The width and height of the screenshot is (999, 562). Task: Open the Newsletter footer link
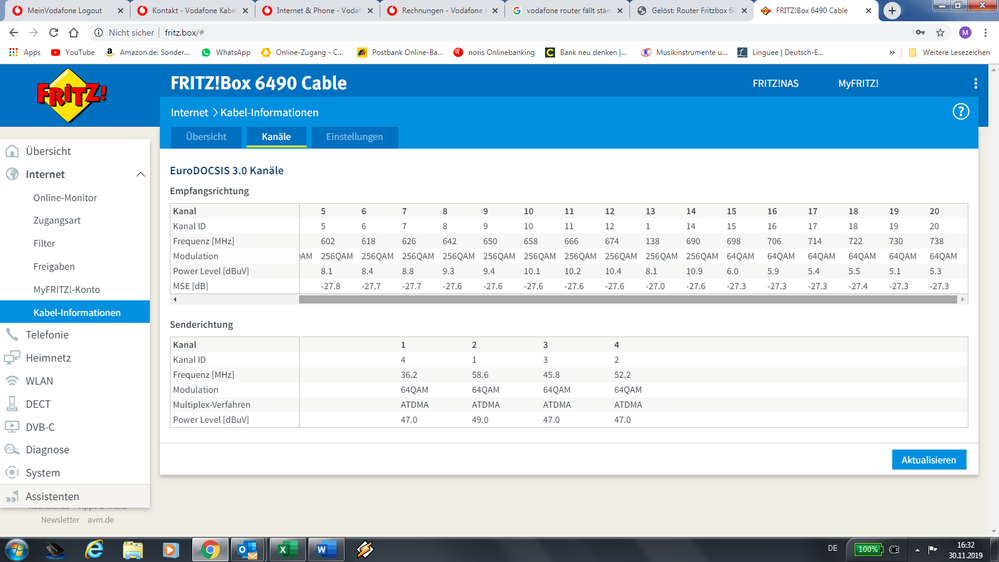pyautogui.click(x=60, y=520)
